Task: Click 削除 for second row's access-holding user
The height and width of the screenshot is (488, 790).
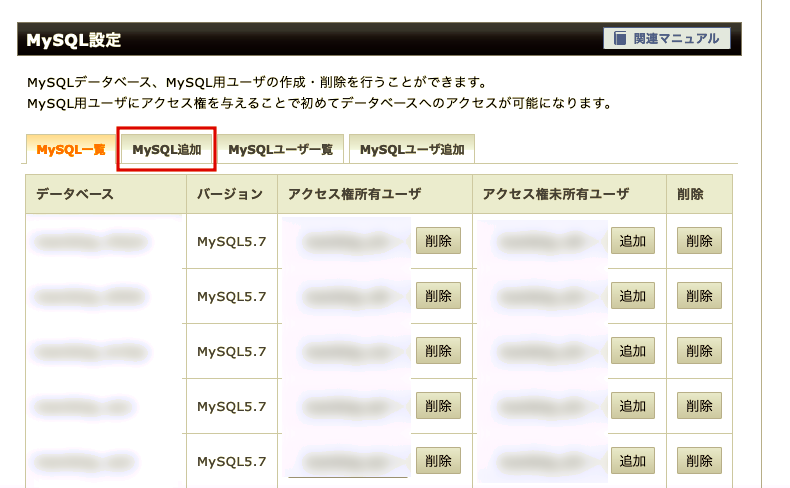Action: pyautogui.click(x=438, y=296)
